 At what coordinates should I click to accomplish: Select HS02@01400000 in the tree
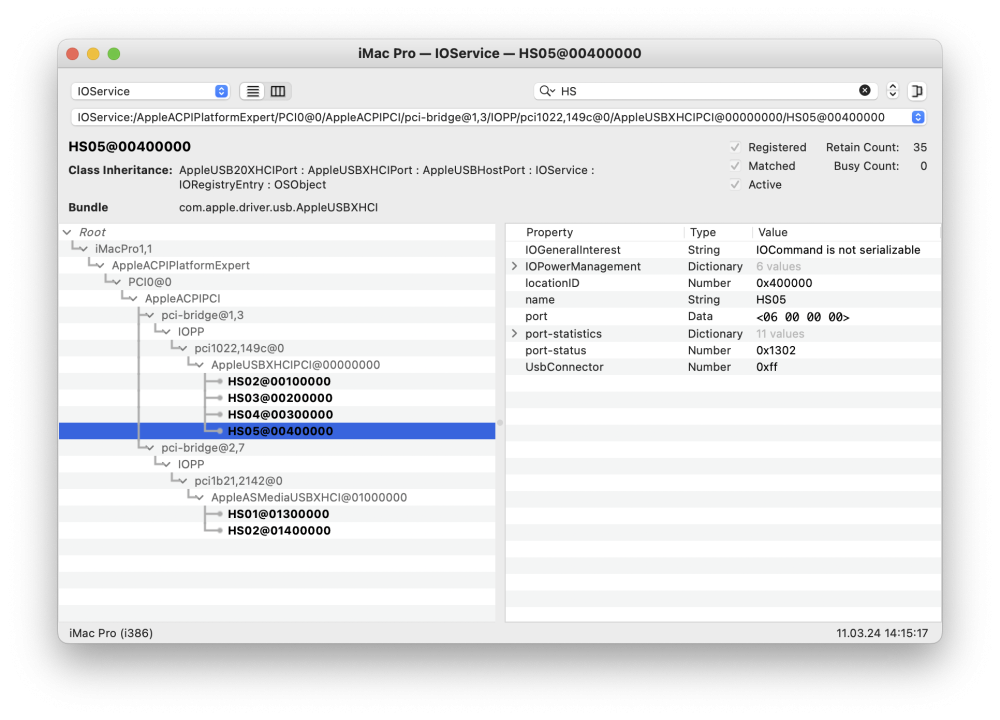[279, 531]
